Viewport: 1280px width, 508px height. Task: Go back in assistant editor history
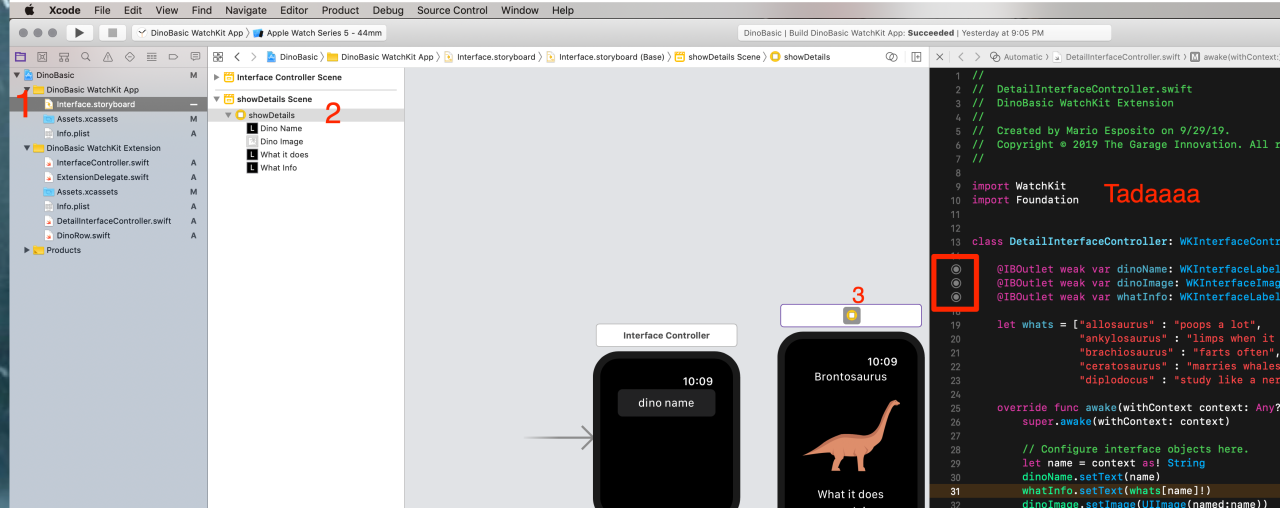click(960, 57)
